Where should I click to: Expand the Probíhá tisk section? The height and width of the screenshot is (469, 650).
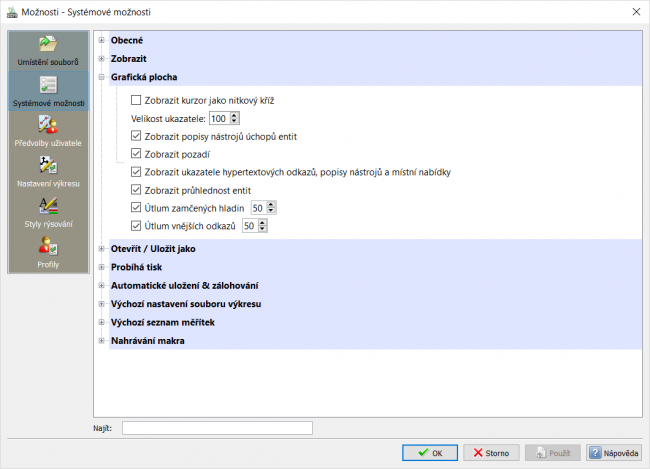102,267
